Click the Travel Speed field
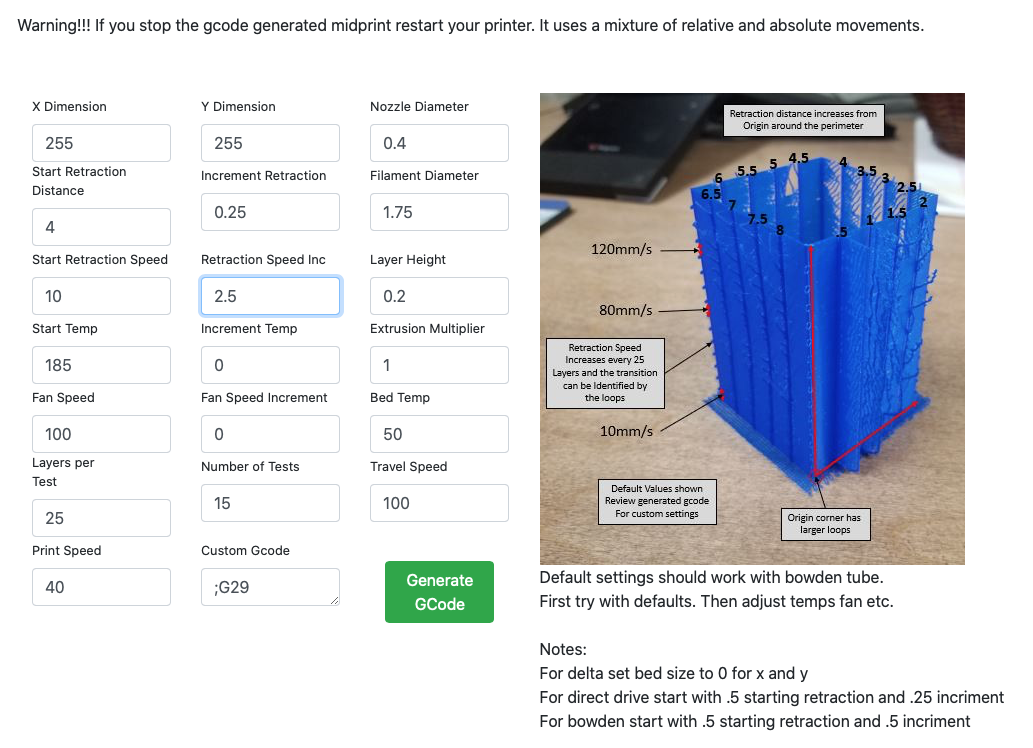1033x748 pixels. pos(439,503)
